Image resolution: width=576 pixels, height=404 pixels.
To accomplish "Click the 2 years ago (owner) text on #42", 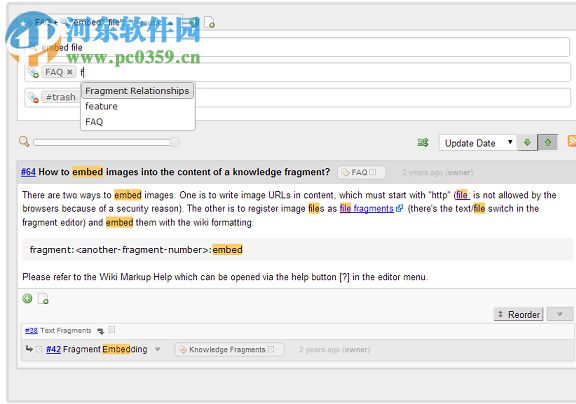I will (334, 350).
